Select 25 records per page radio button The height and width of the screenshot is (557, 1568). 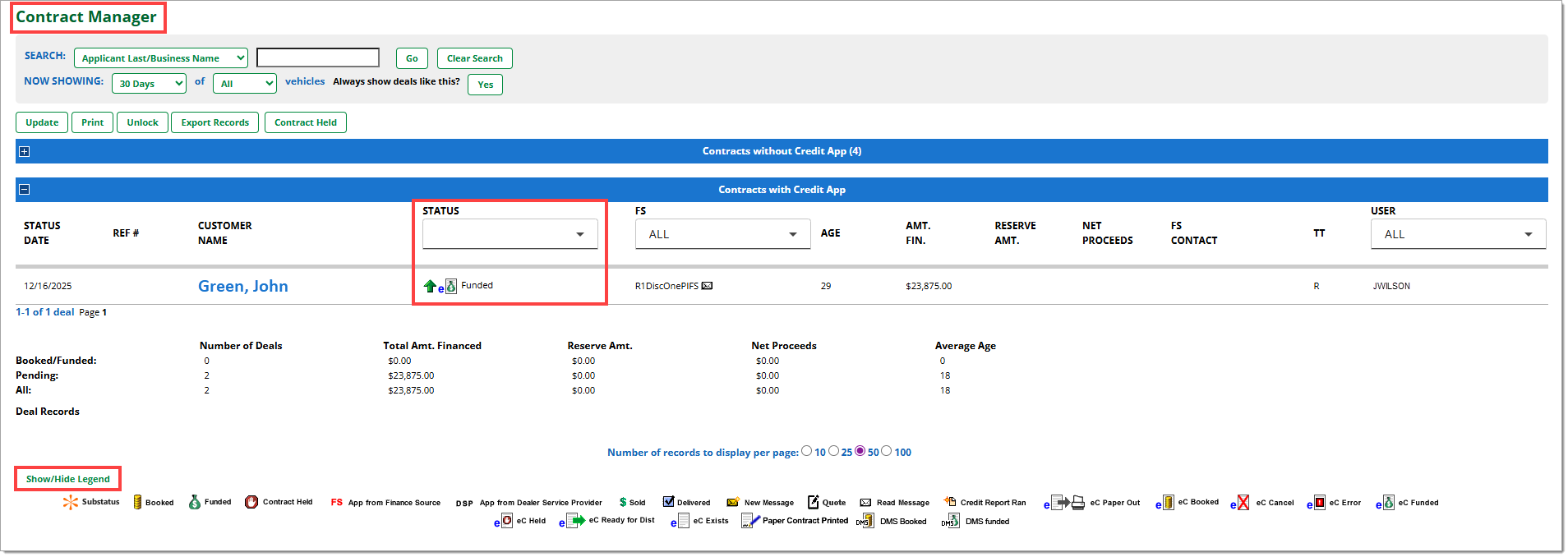834,451
